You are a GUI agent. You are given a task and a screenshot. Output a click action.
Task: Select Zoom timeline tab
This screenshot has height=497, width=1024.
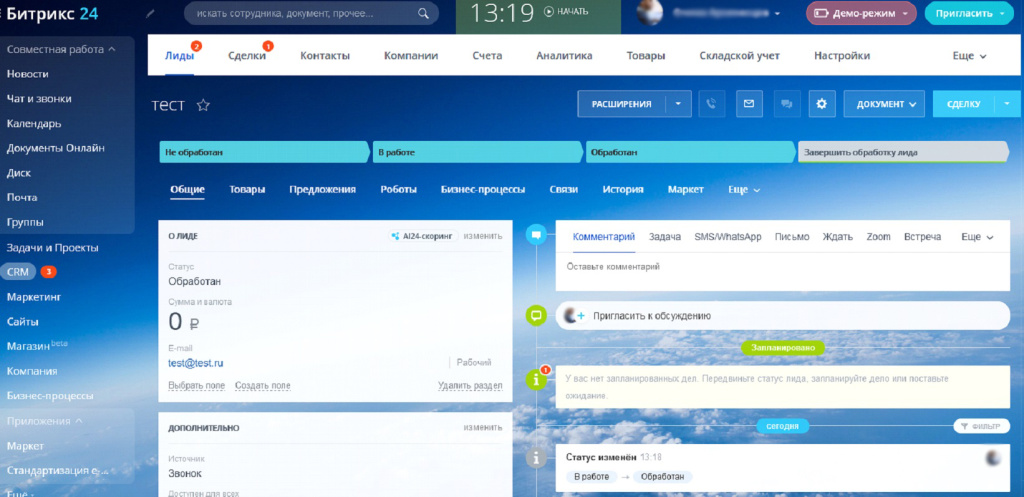coord(878,237)
